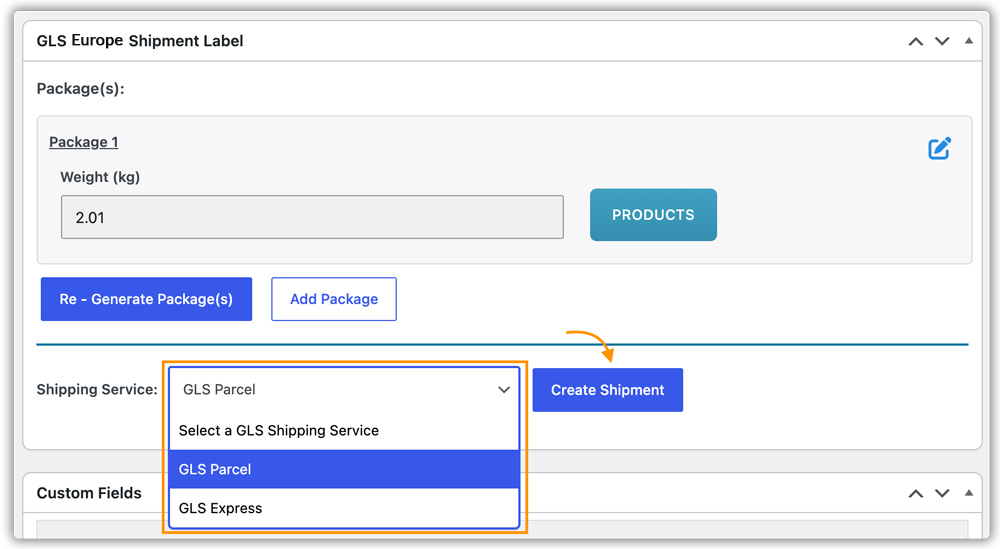Click Re - Generate Package(s) button
Image resolution: width=1000 pixels, height=549 pixels.
(x=146, y=299)
